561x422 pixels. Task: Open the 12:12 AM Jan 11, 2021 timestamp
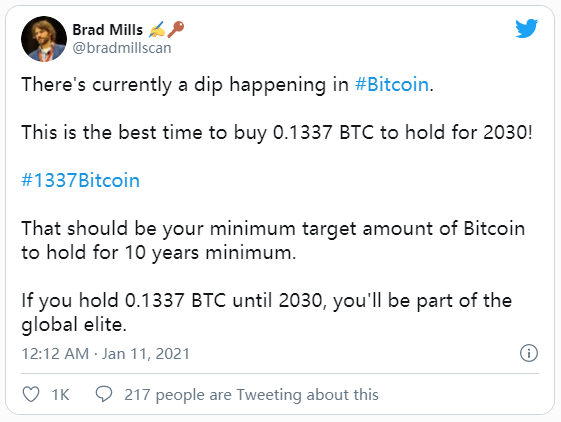(x=106, y=354)
